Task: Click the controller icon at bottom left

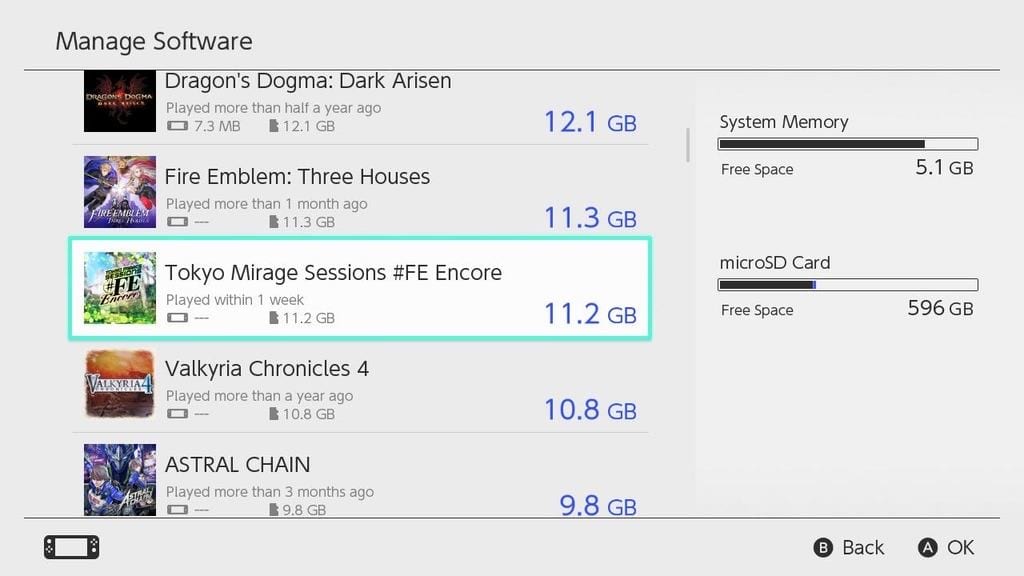Action: coord(72,547)
